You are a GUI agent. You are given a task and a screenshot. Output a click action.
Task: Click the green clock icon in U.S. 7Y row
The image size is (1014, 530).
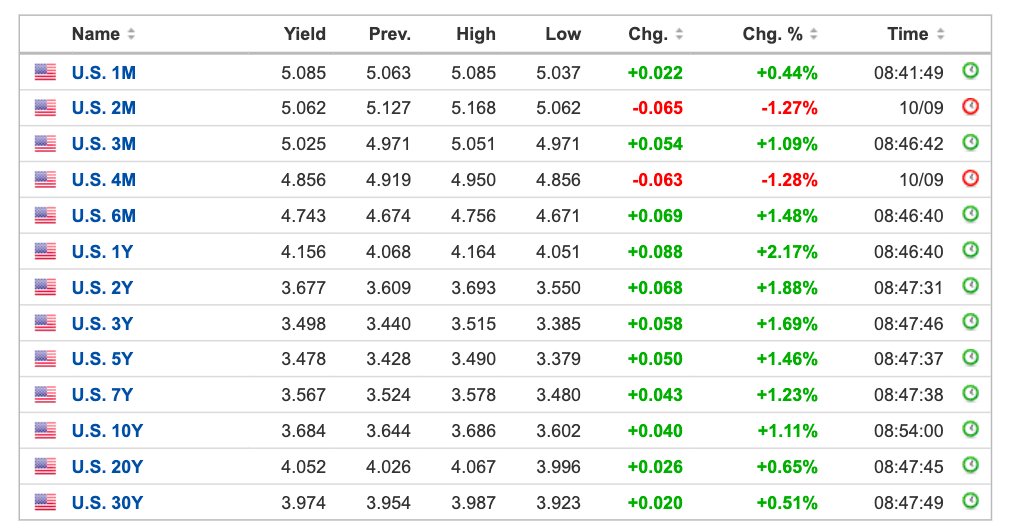click(970, 393)
